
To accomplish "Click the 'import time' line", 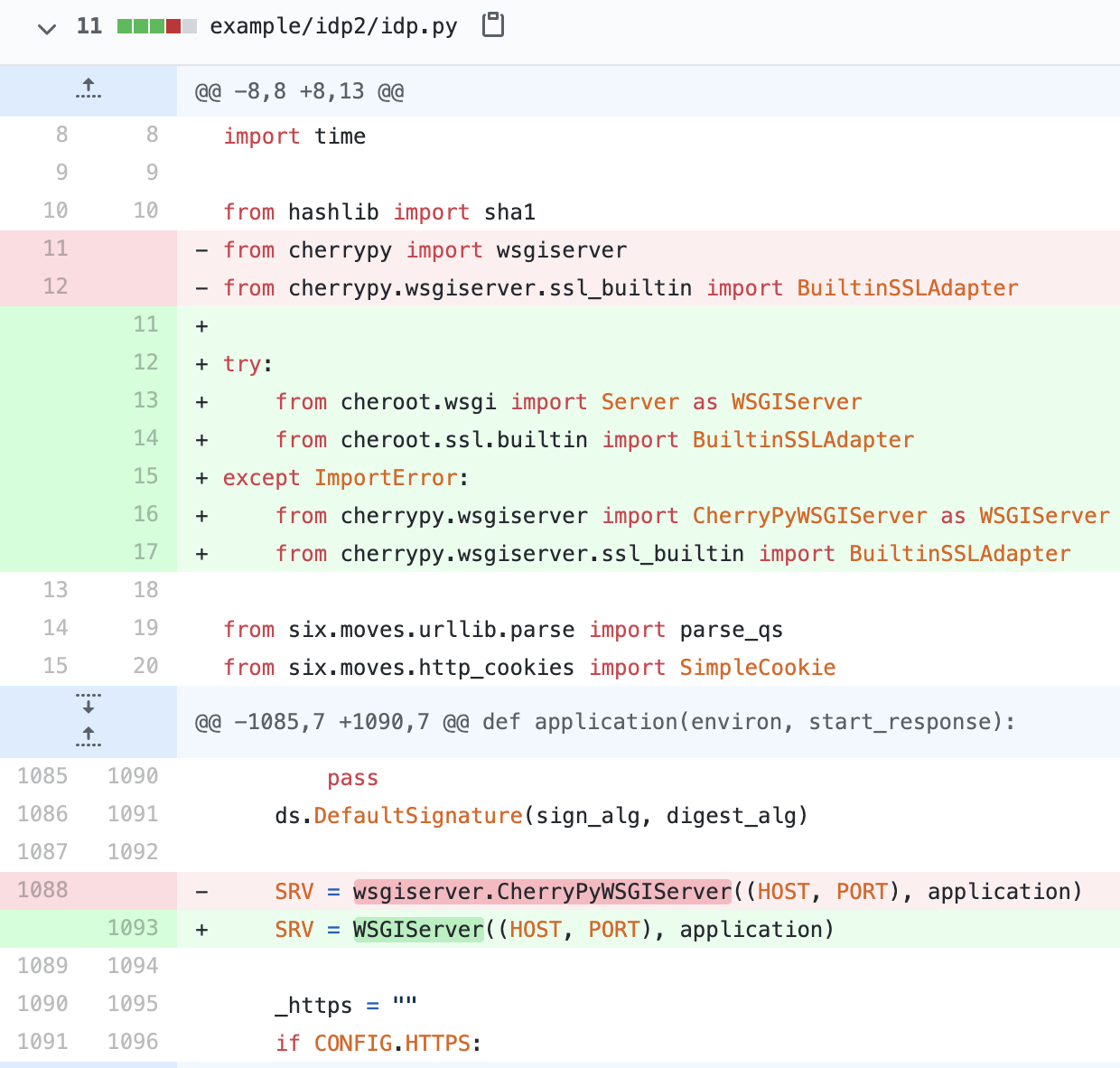I will click(x=649, y=136).
